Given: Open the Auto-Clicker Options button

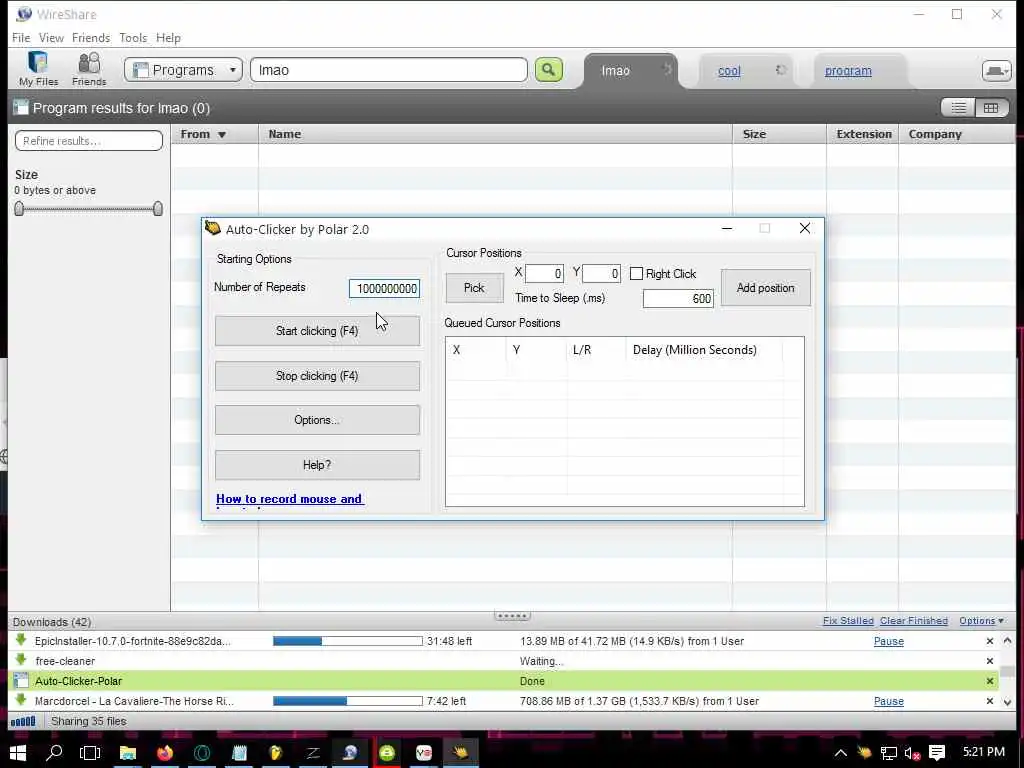Looking at the screenshot, I should [317, 420].
